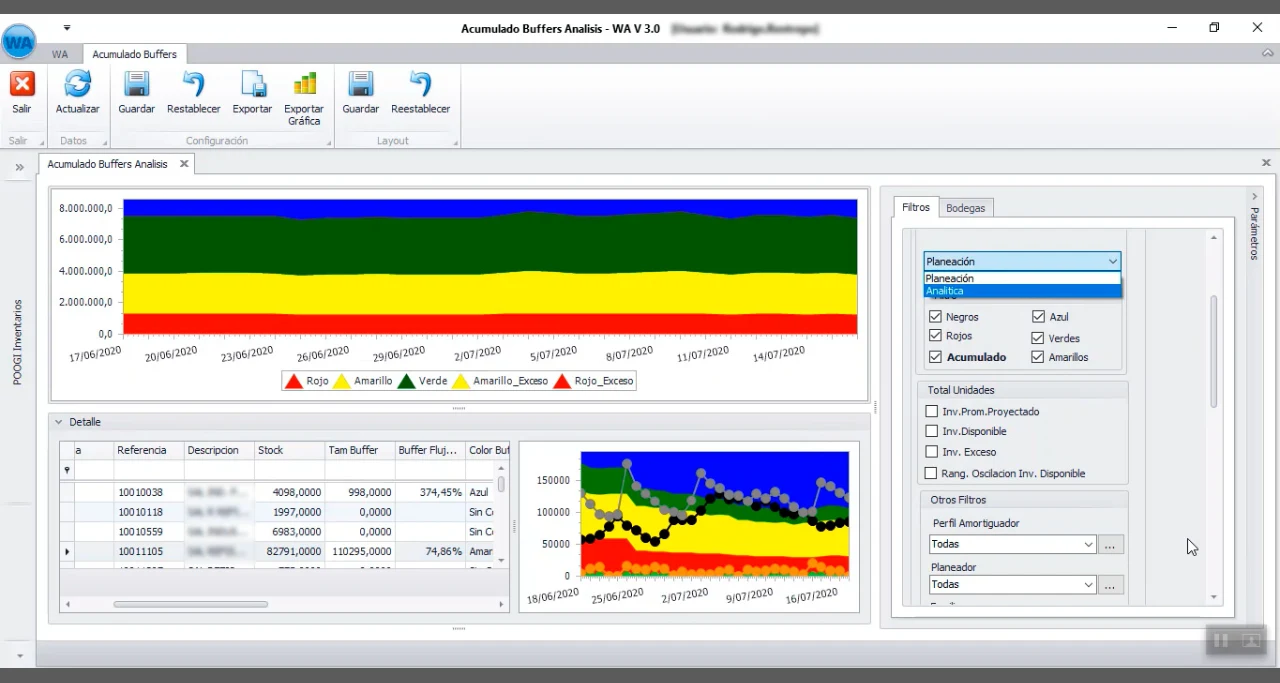The width and height of the screenshot is (1280, 683).
Task: Close the Acumulado Buffers Analisis document tab
Action: tap(184, 164)
